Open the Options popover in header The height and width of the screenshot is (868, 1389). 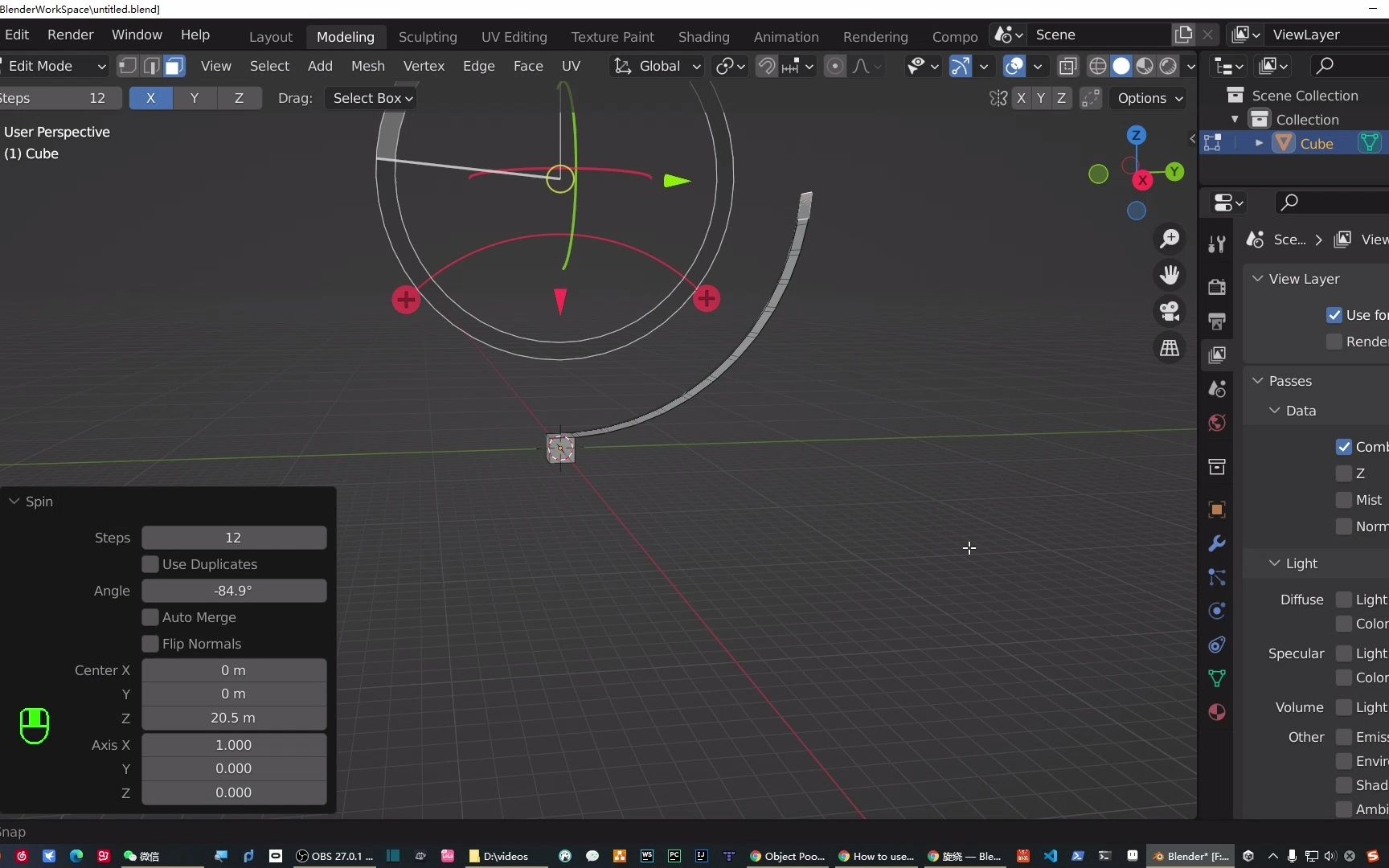click(x=1149, y=98)
